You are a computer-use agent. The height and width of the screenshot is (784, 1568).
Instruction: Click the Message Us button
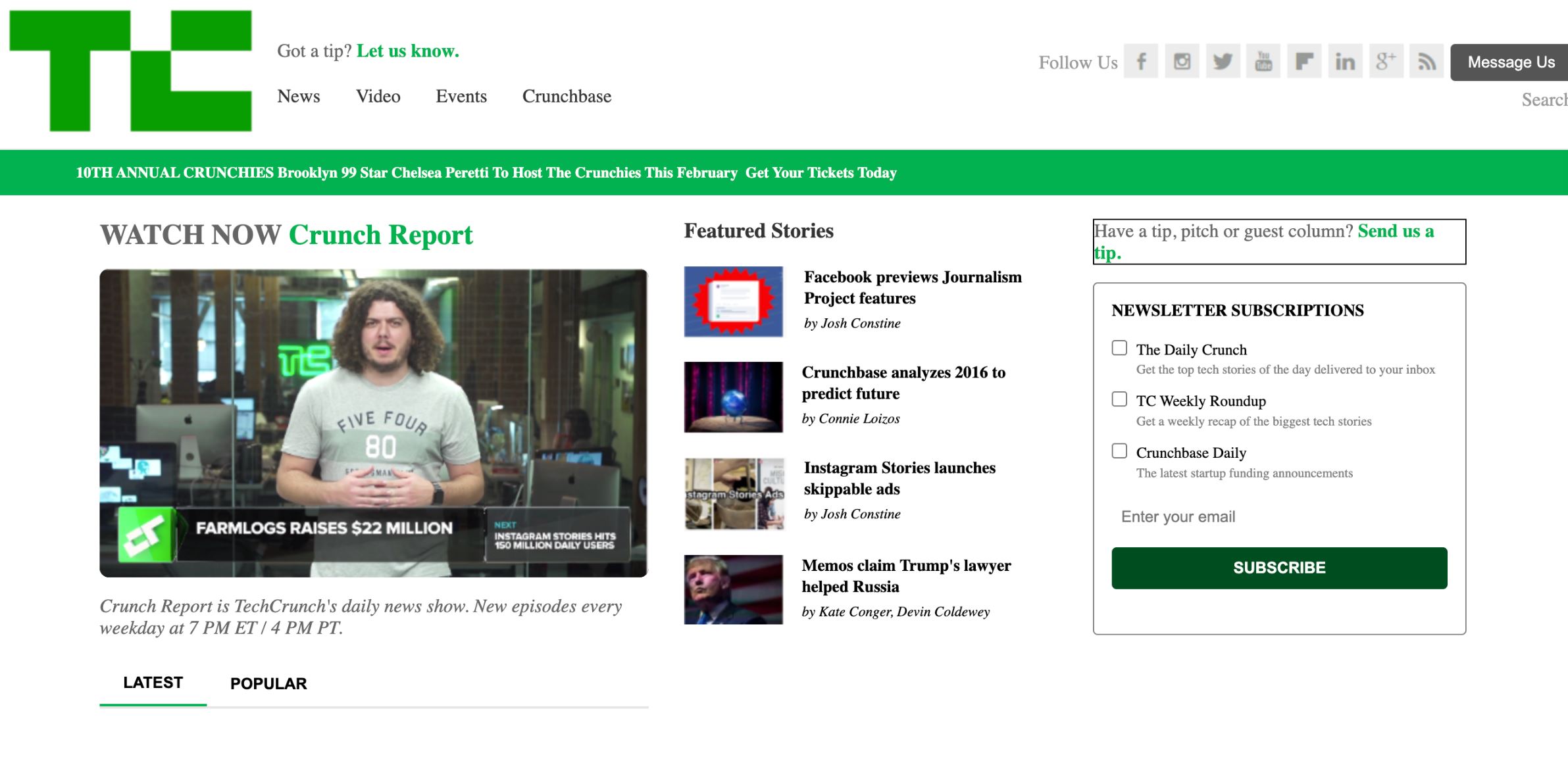(x=1511, y=62)
